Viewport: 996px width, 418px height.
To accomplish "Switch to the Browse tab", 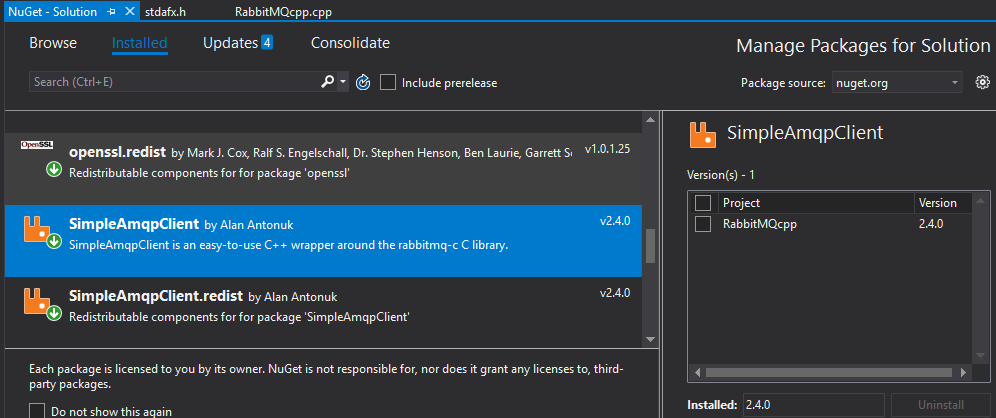I will (x=53, y=43).
